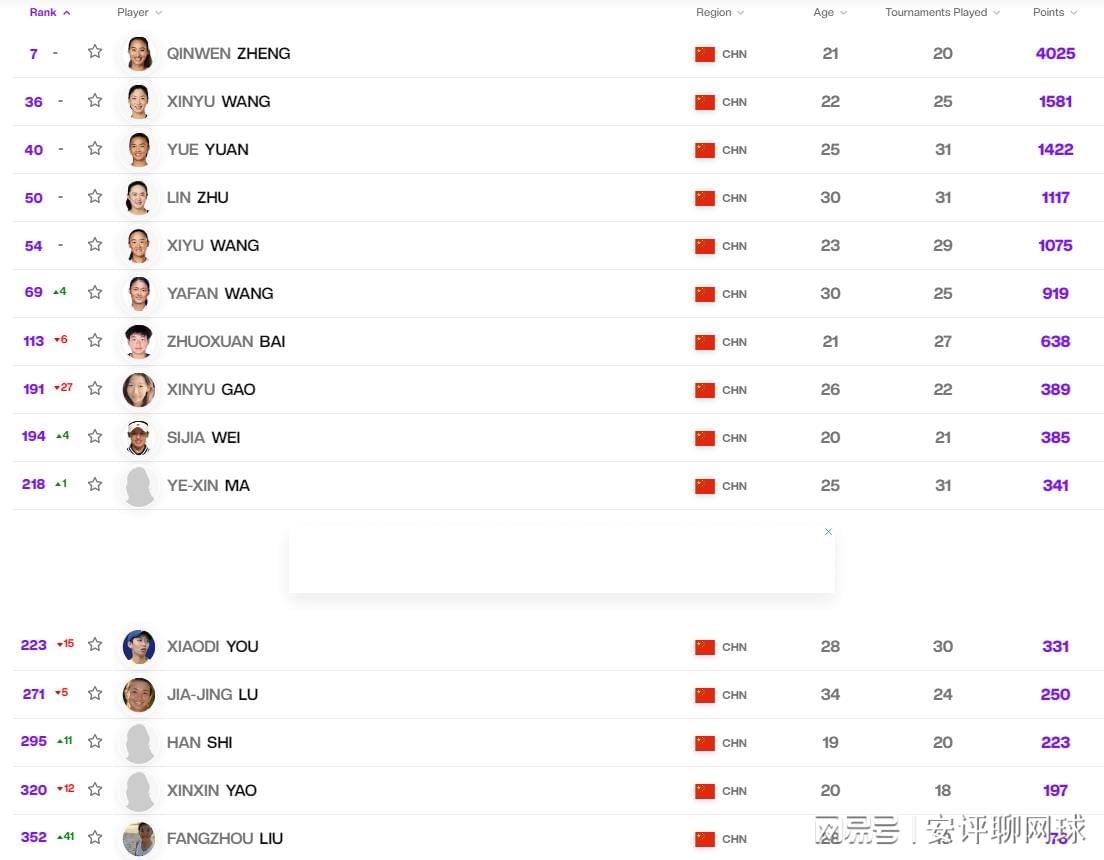Close the advertisement banner with the X
This screenshot has width=1104, height=860.
[x=828, y=532]
